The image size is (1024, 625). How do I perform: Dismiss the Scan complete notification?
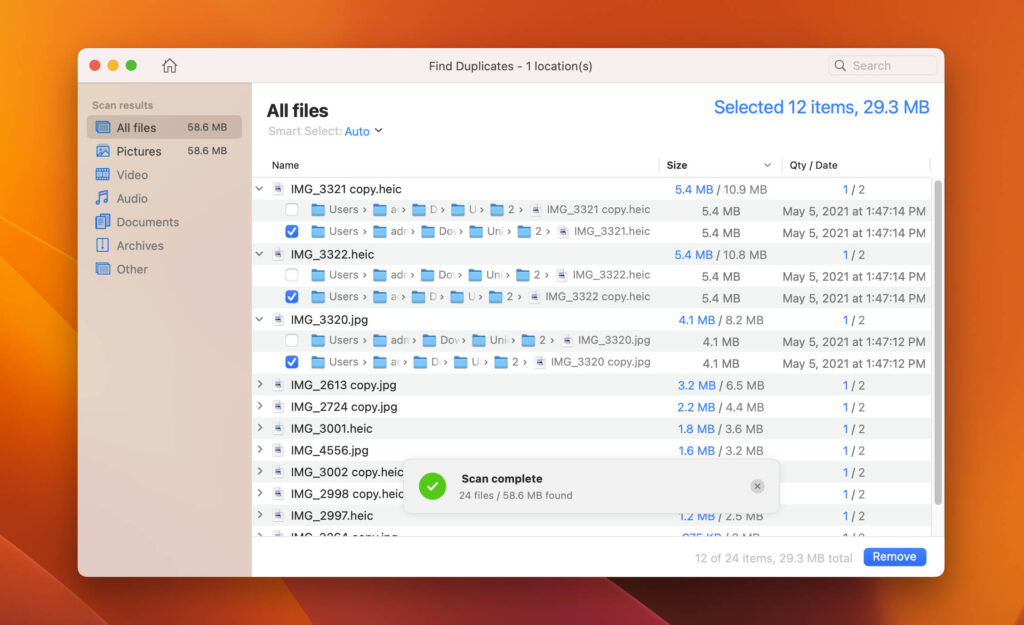(x=757, y=486)
